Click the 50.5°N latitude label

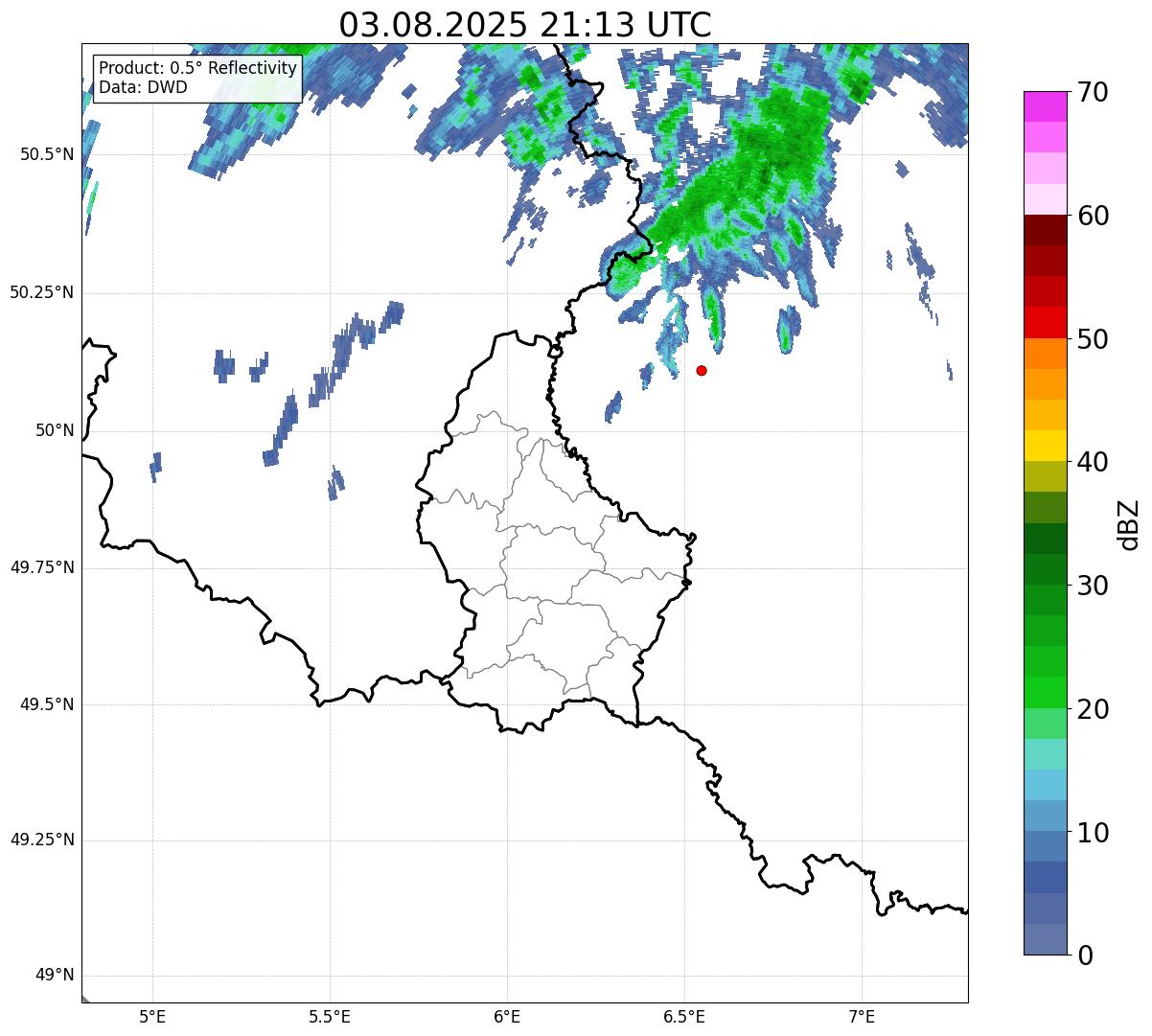(x=47, y=154)
